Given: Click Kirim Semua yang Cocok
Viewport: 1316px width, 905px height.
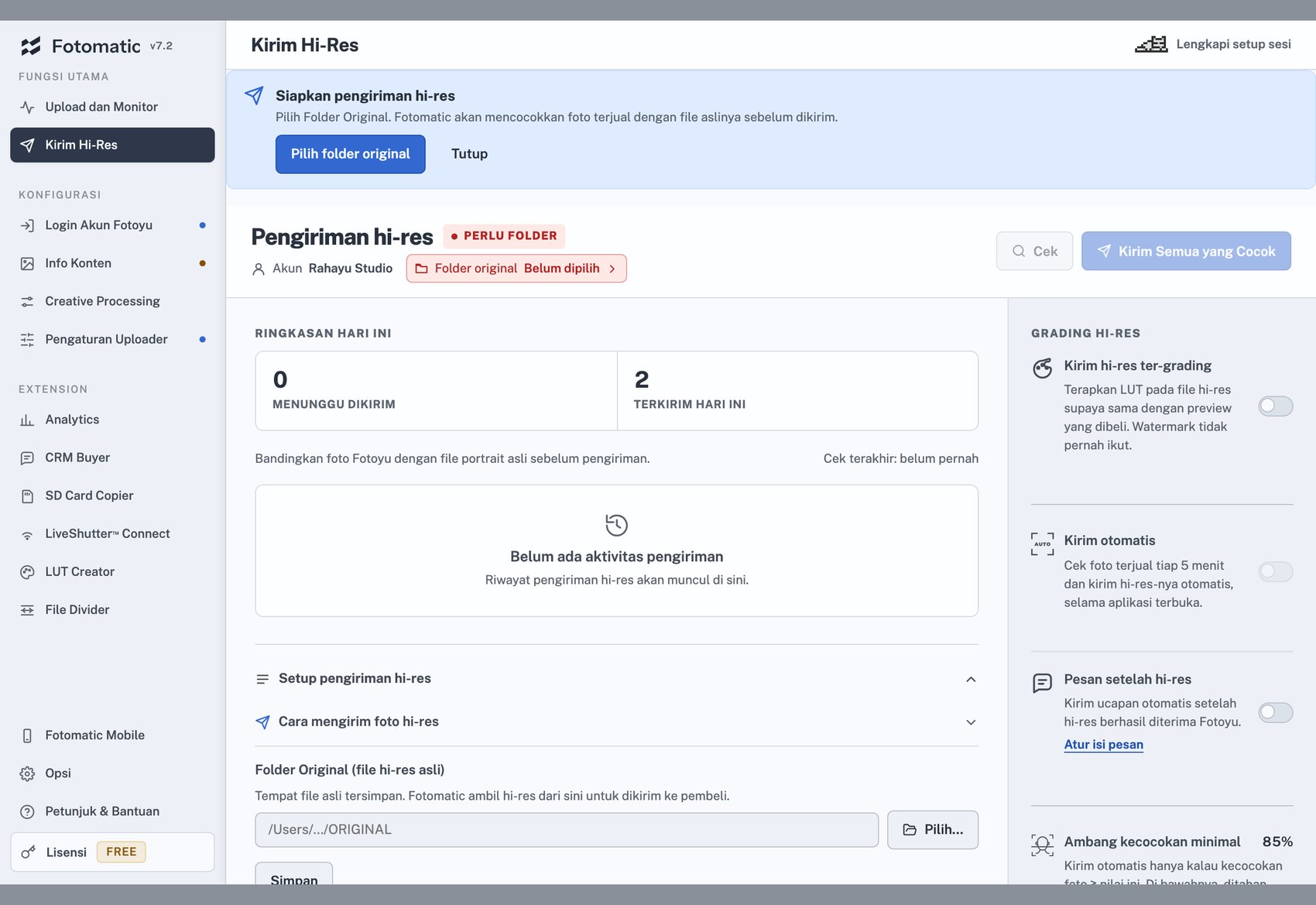Looking at the screenshot, I should (1186, 251).
